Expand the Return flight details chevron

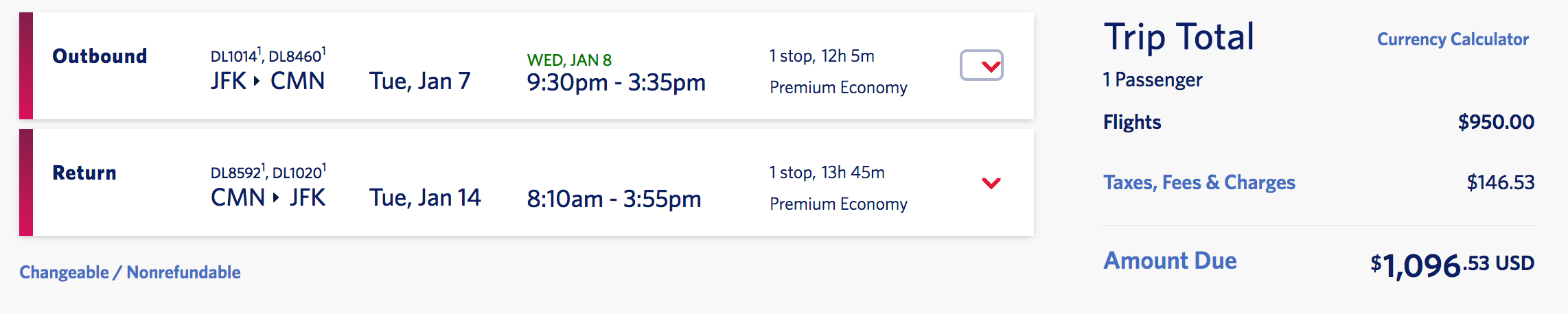991,183
